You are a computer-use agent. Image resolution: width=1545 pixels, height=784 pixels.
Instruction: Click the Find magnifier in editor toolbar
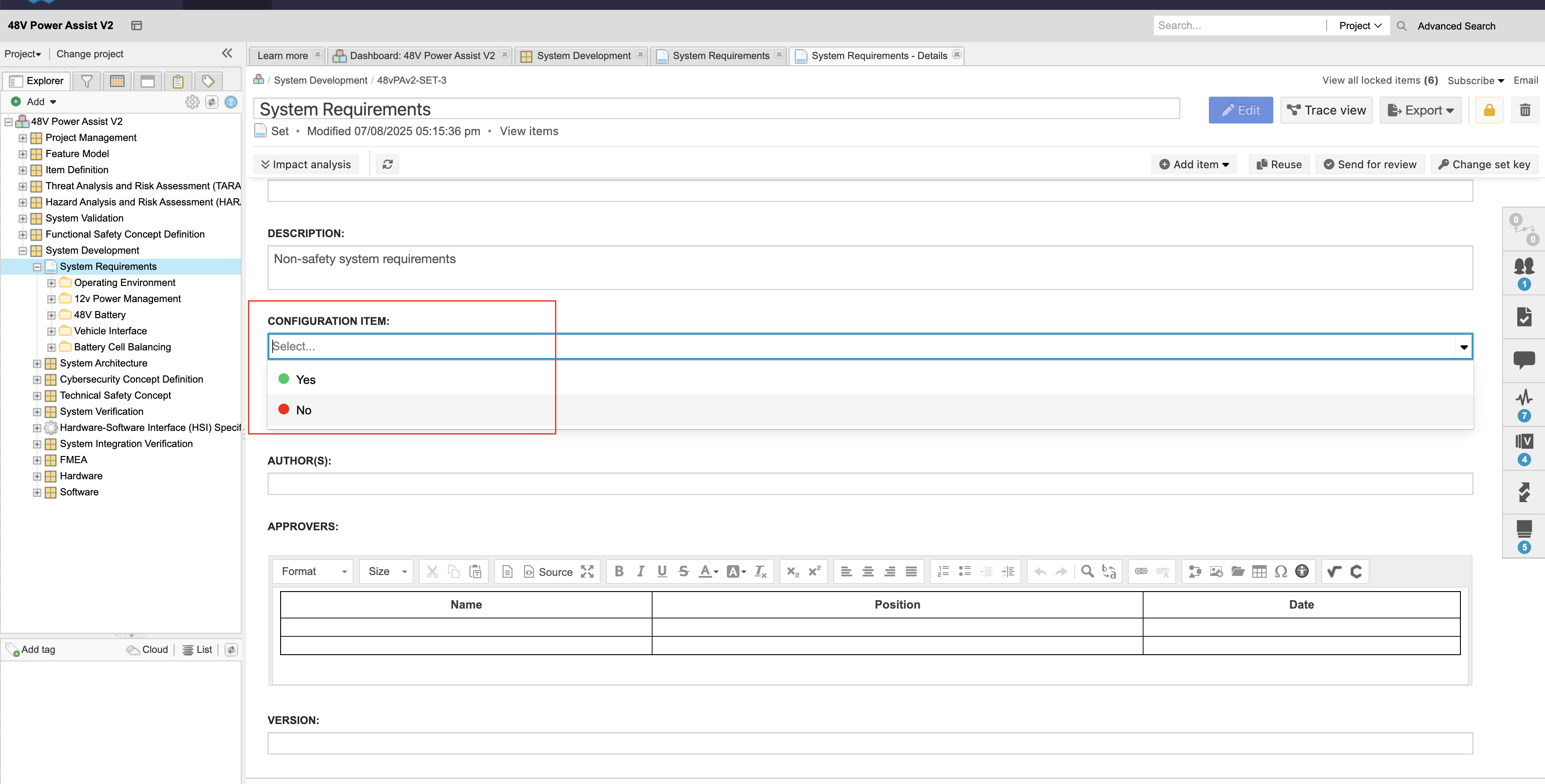click(1088, 571)
